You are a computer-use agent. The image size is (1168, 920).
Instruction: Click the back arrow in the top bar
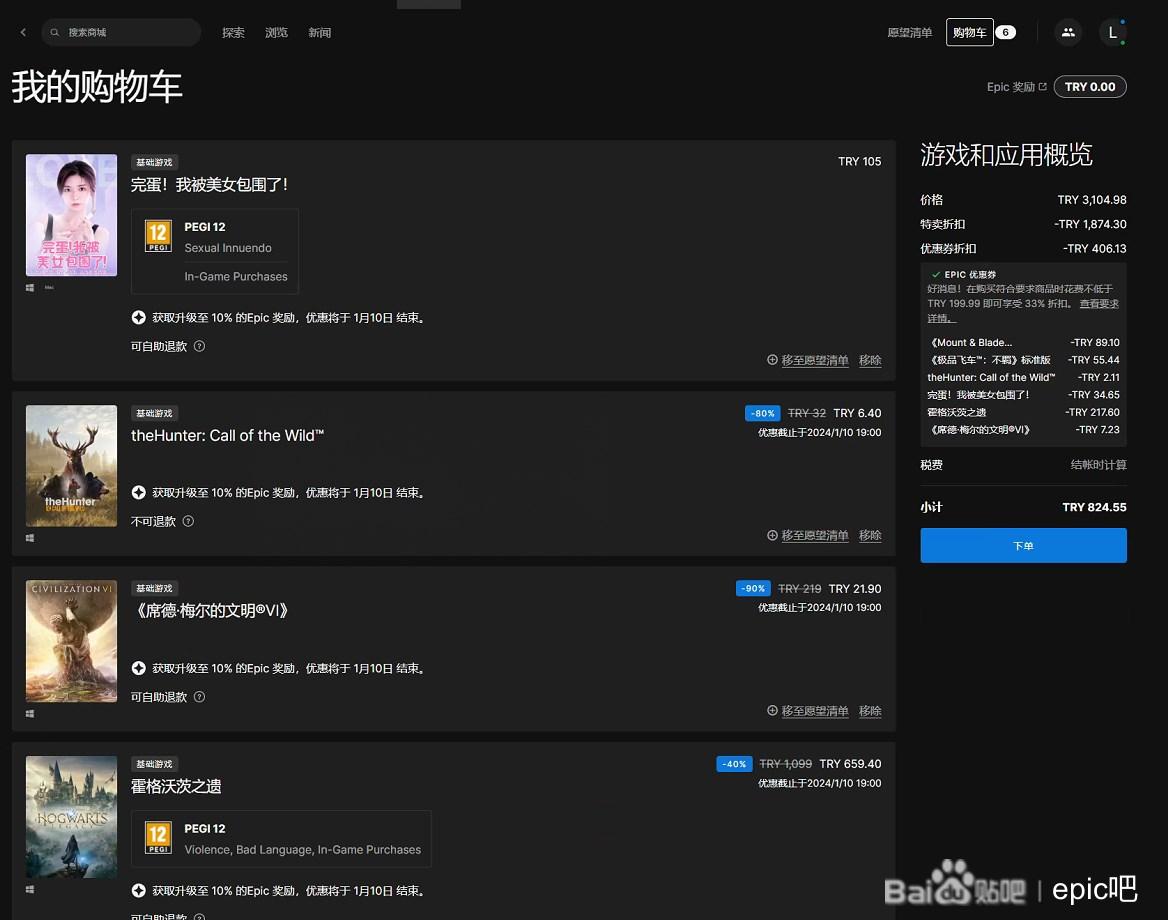click(23, 32)
